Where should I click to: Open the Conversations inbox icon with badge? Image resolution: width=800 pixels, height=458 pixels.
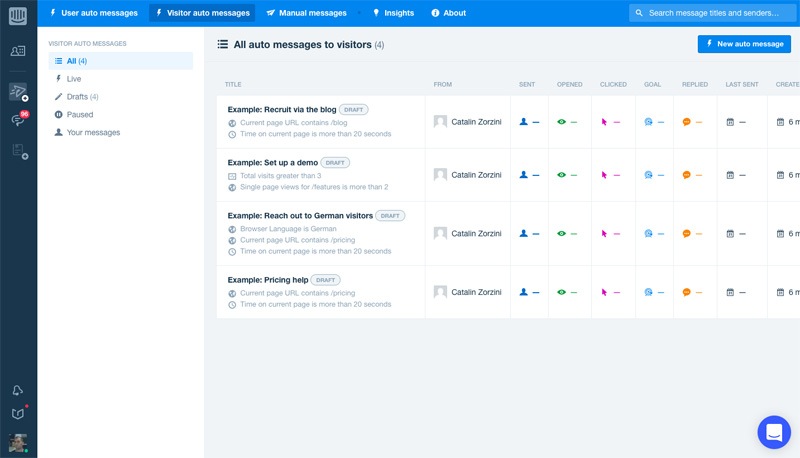click(x=19, y=119)
